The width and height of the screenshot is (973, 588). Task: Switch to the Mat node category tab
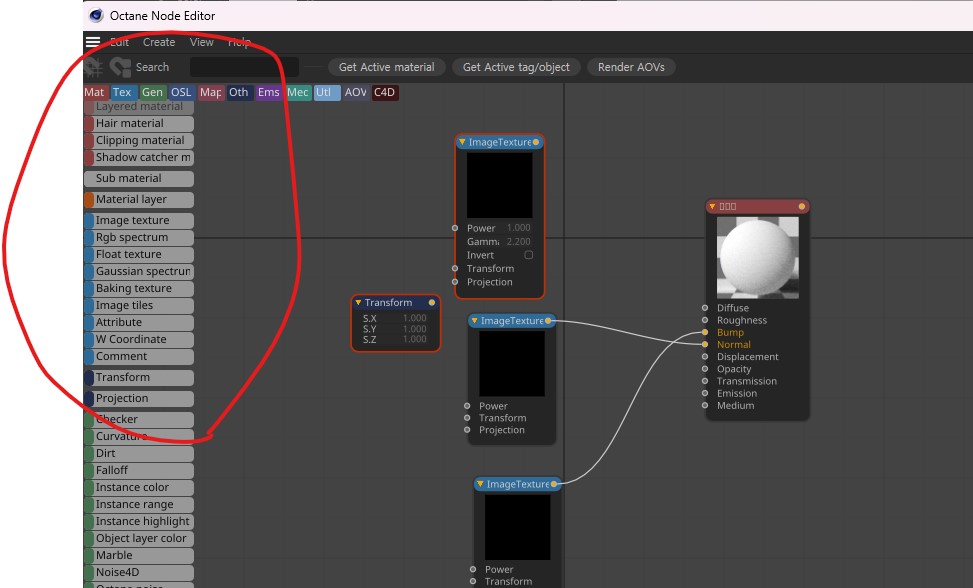(x=95, y=92)
